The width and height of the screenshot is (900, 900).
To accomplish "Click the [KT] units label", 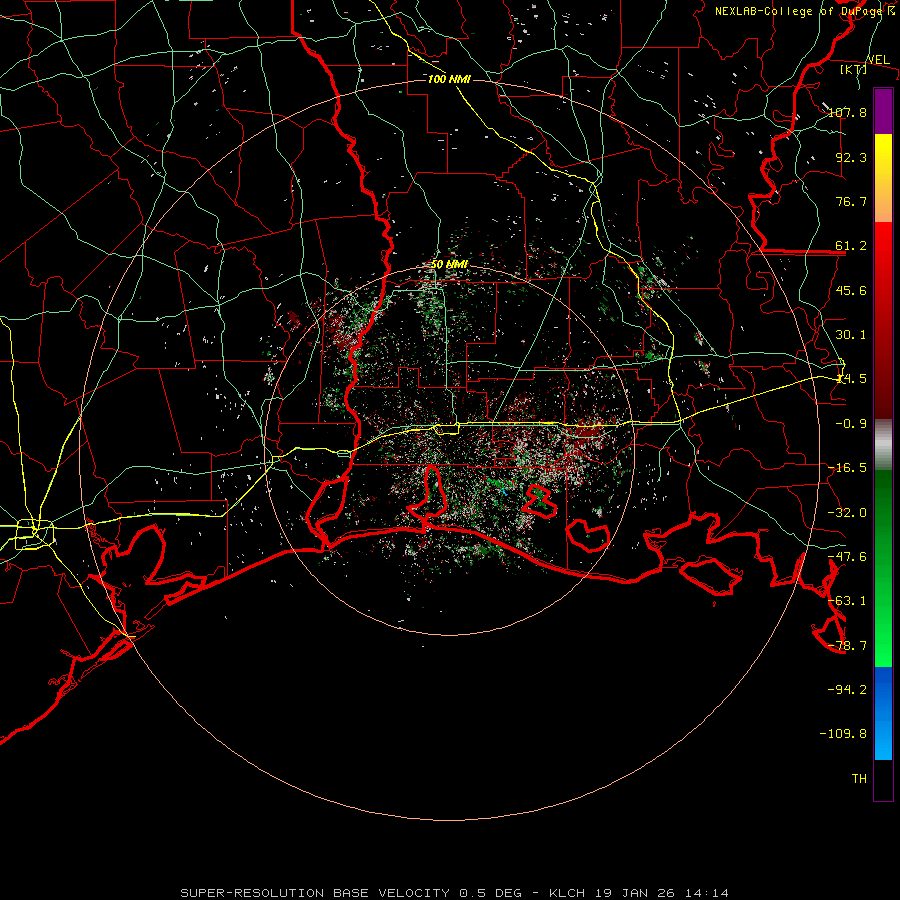I will point(853,69).
